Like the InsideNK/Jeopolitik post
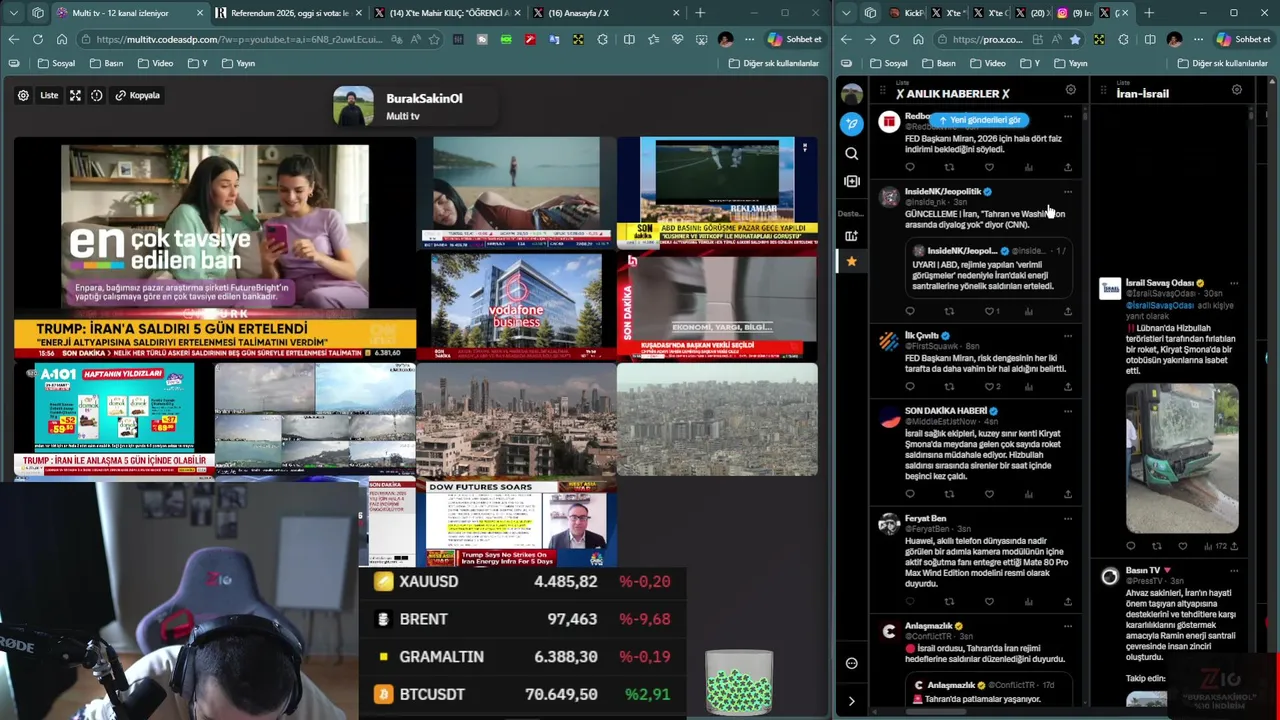 [989, 311]
